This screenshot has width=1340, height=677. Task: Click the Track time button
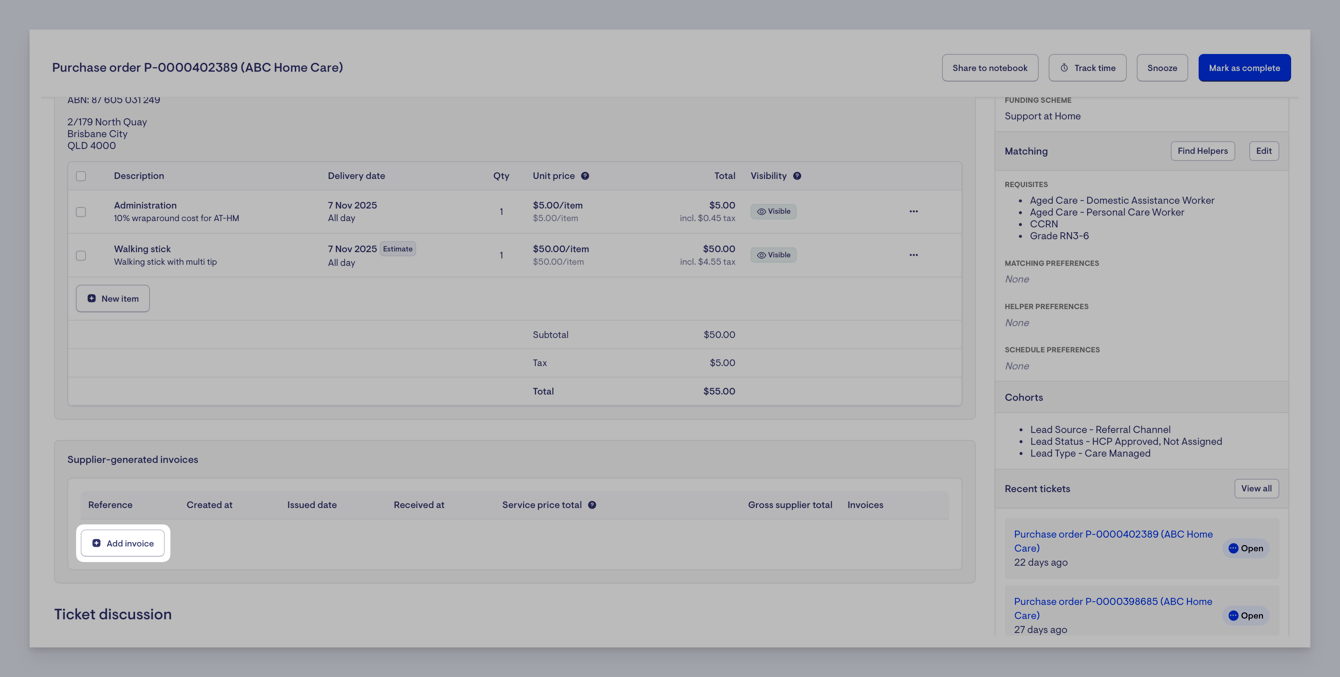(1087, 68)
